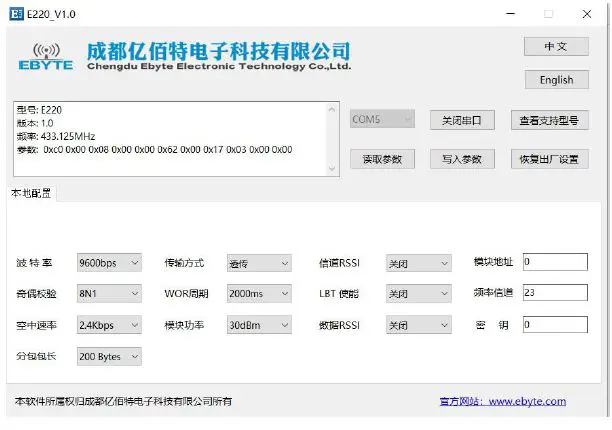Click the 版本: 1.0 text line

[x=35, y=123]
